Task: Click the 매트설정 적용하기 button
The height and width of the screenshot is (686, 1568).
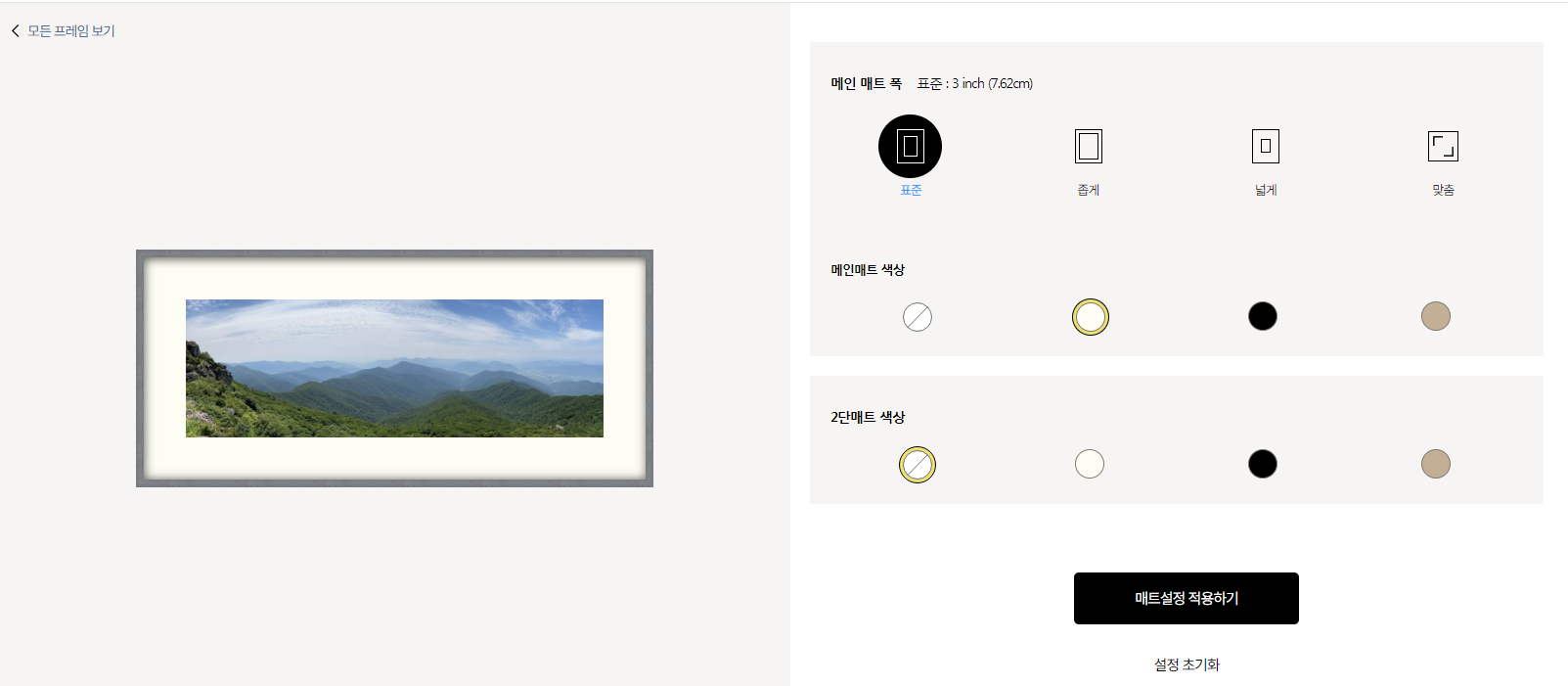Action: (1187, 598)
